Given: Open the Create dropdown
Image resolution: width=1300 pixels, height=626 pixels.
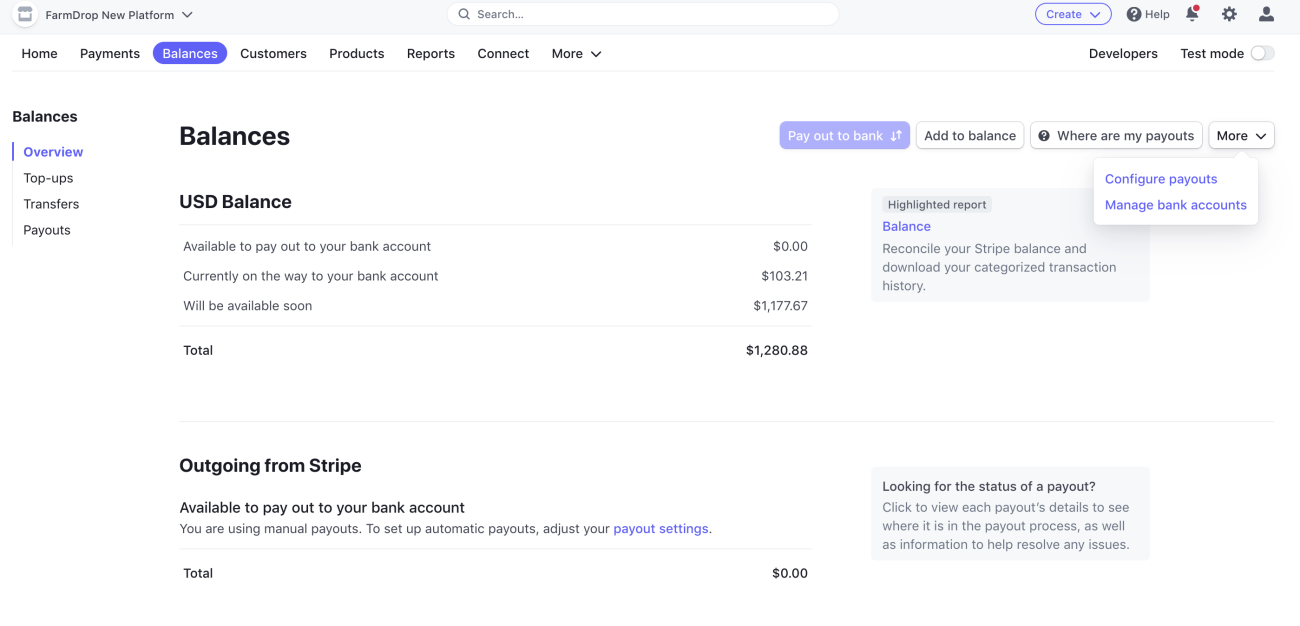Looking at the screenshot, I should [x=1073, y=14].
